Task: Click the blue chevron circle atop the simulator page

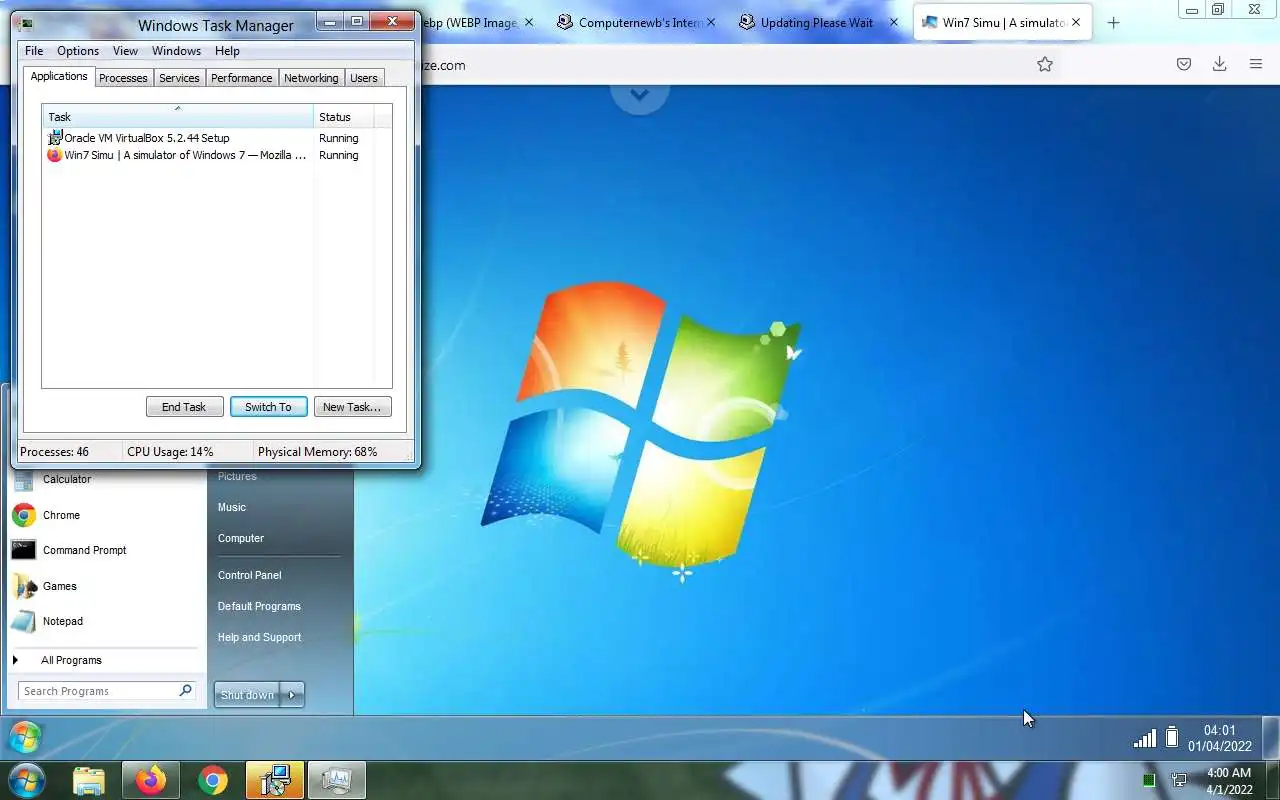Action: [640, 96]
